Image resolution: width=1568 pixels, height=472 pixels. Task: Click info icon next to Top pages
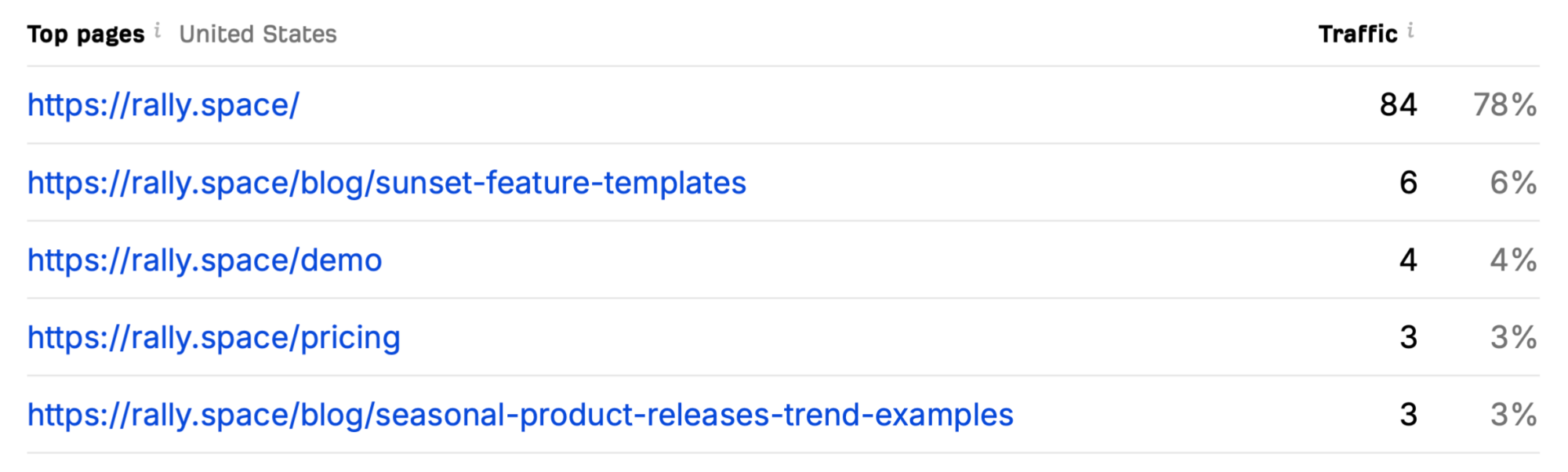coord(158,31)
